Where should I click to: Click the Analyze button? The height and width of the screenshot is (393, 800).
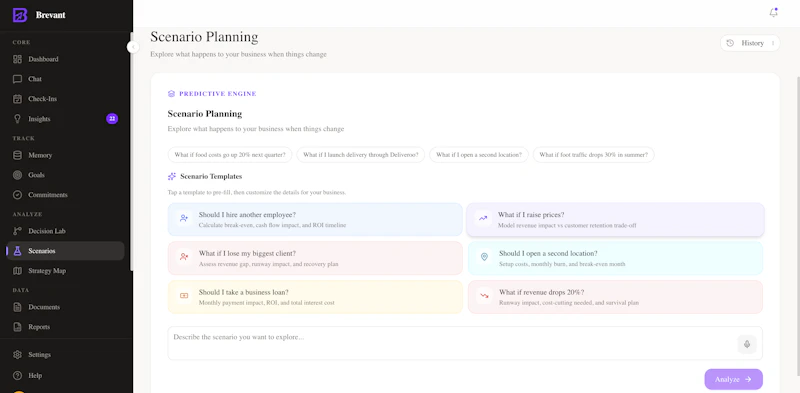[x=733, y=379]
